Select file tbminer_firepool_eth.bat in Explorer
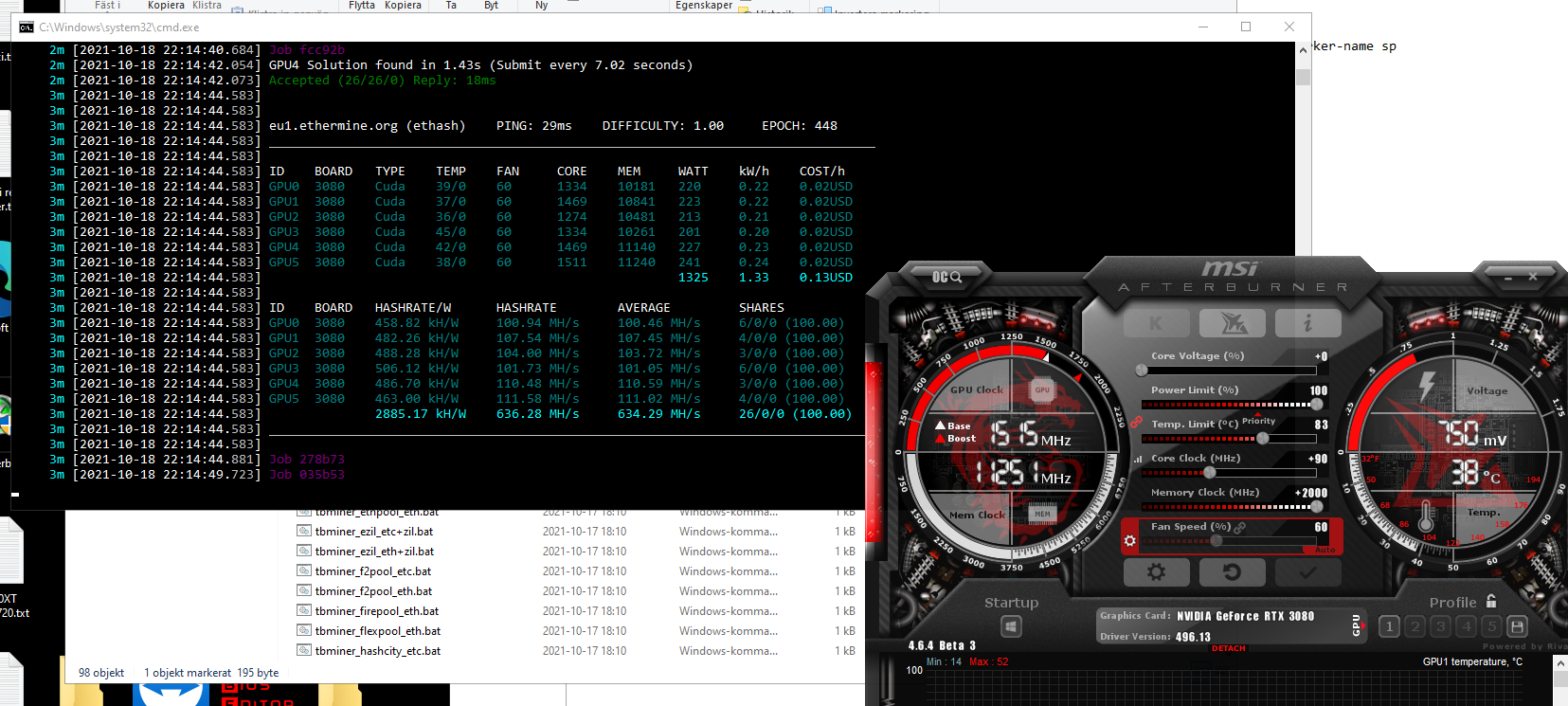Viewport: 1568px width, 706px height. [377, 611]
